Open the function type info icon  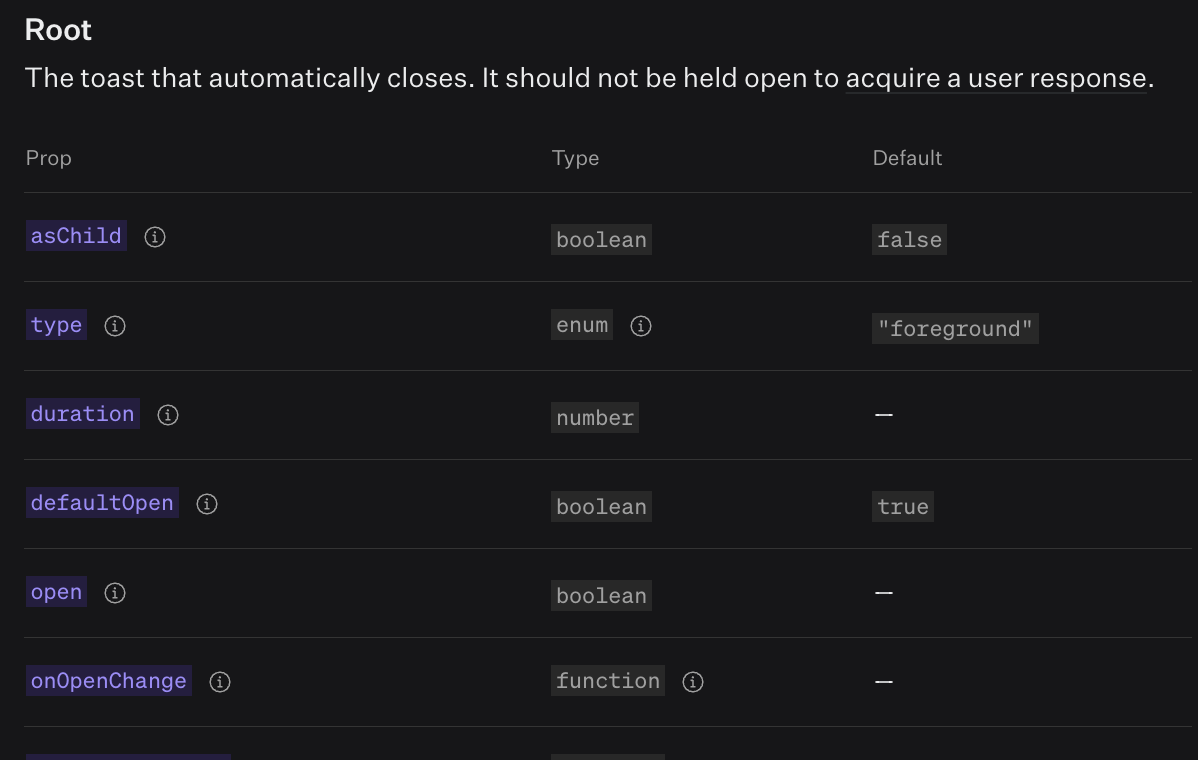point(692,682)
